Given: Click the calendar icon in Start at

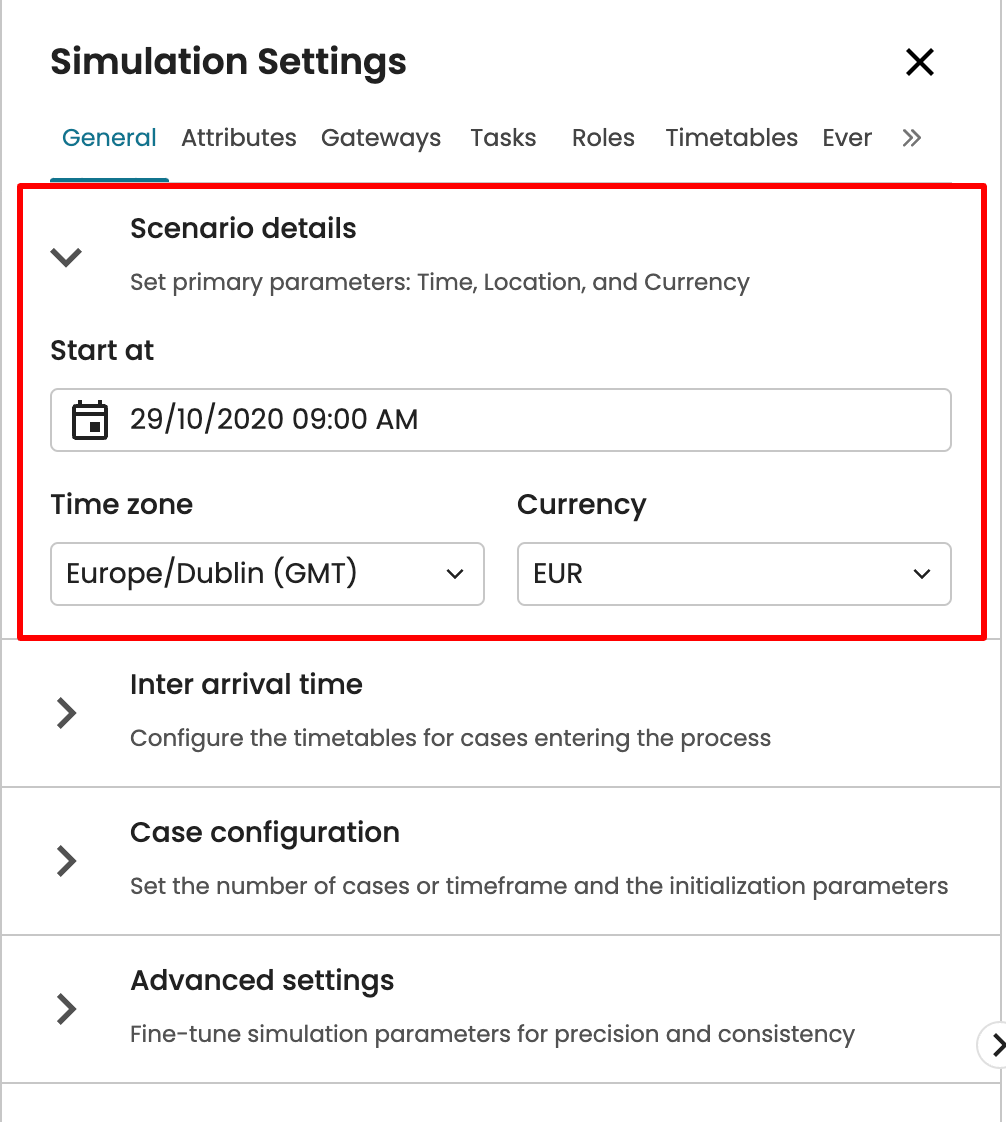Looking at the screenshot, I should pyautogui.click(x=90, y=420).
